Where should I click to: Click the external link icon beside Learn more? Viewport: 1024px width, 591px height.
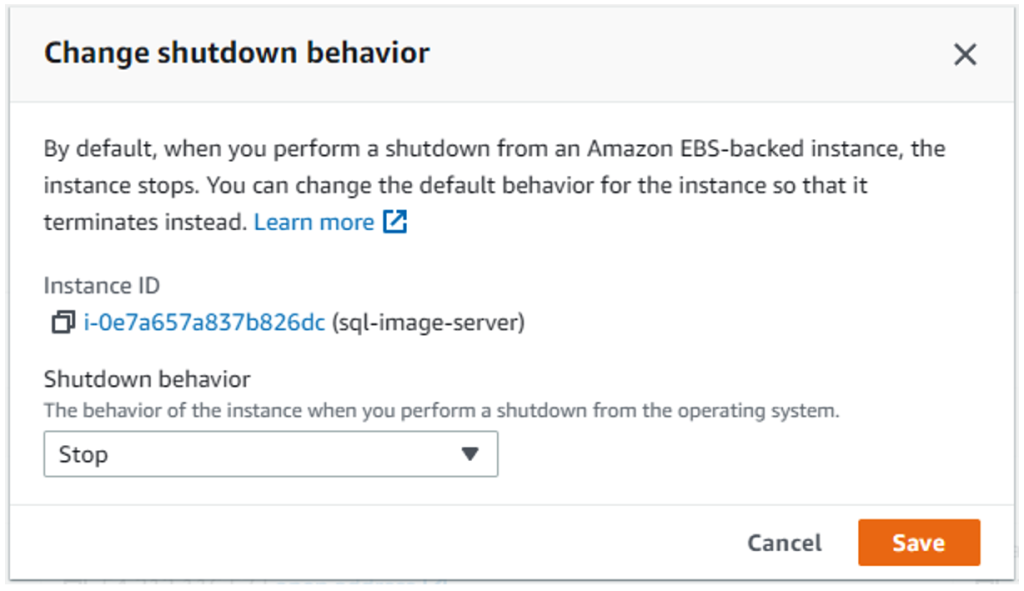click(x=396, y=222)
